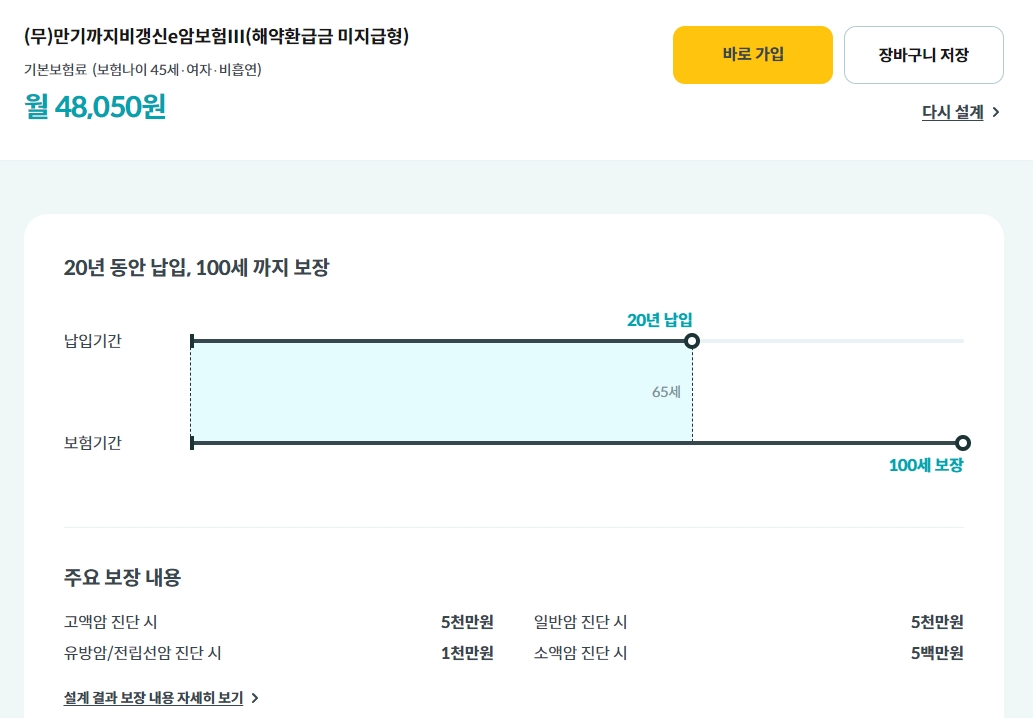This screenshot has height=718, width=1033.
Task: Select the 20년 납입 slider handle
Action: point(692,341)
